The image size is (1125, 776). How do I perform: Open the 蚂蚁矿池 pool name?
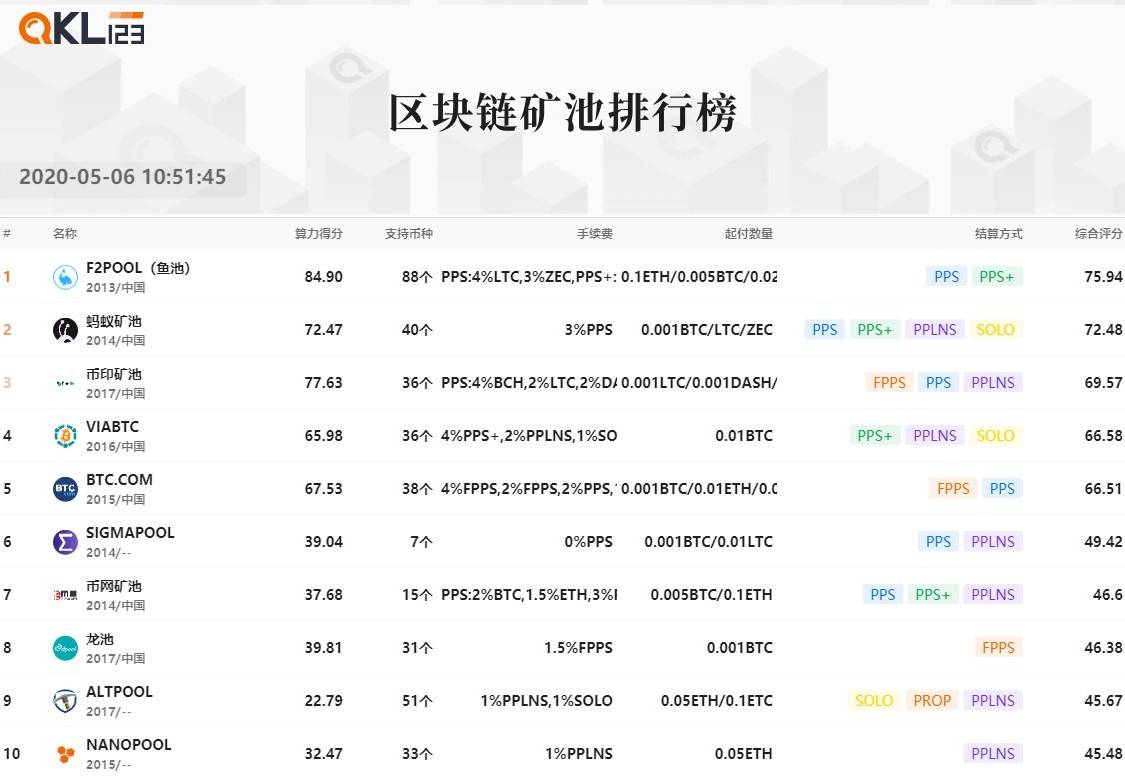click(113, 321)
